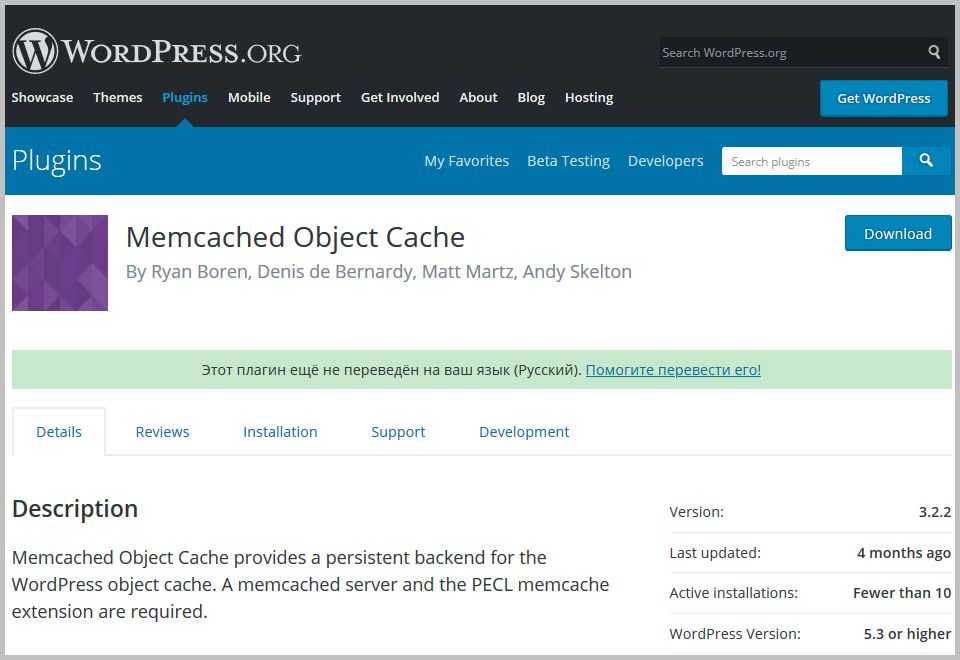
Task: Go to the Themes menu
Action: [x=118, y=97]
